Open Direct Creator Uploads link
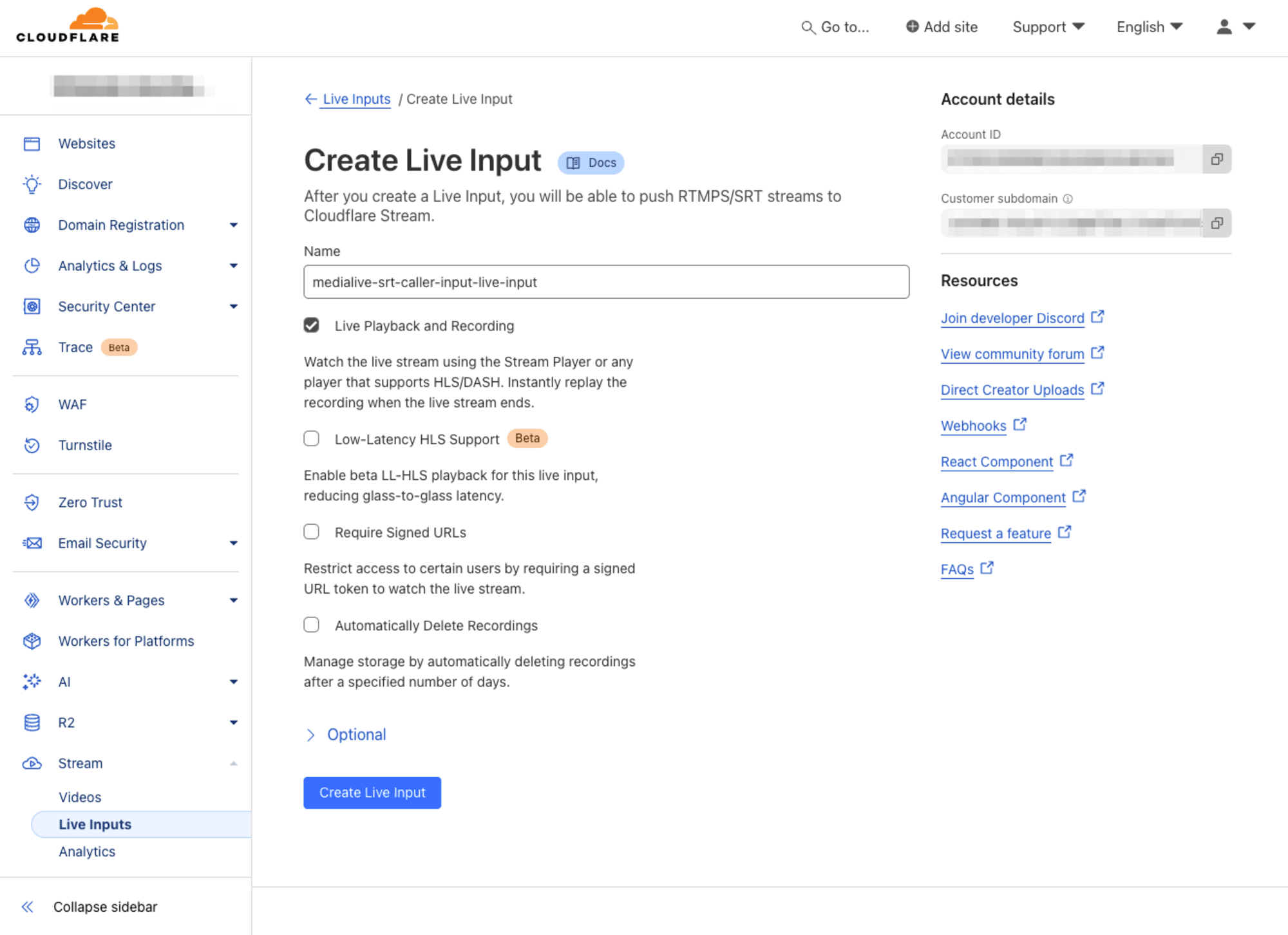The image size is (1288, 935). click(x=1022, y=390)
